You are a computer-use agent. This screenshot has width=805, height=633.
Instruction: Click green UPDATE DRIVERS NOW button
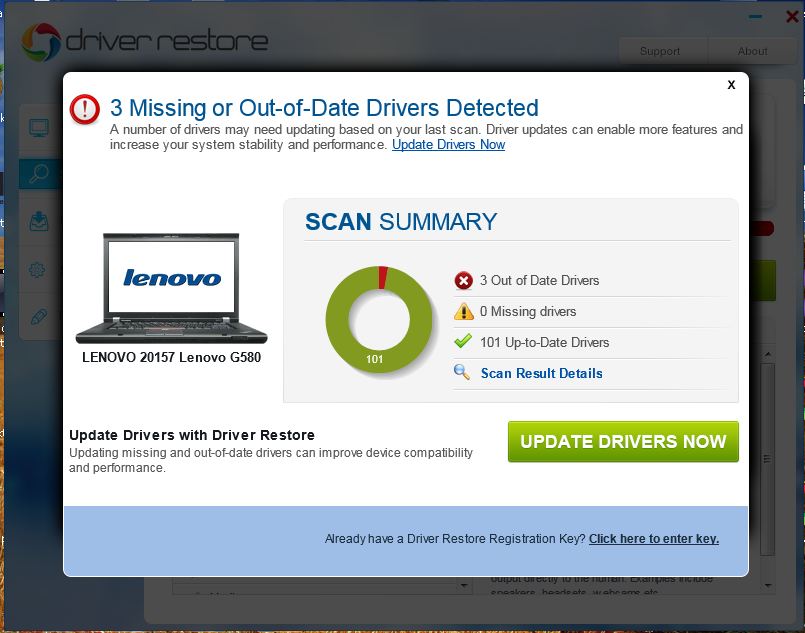pos(623,442)
